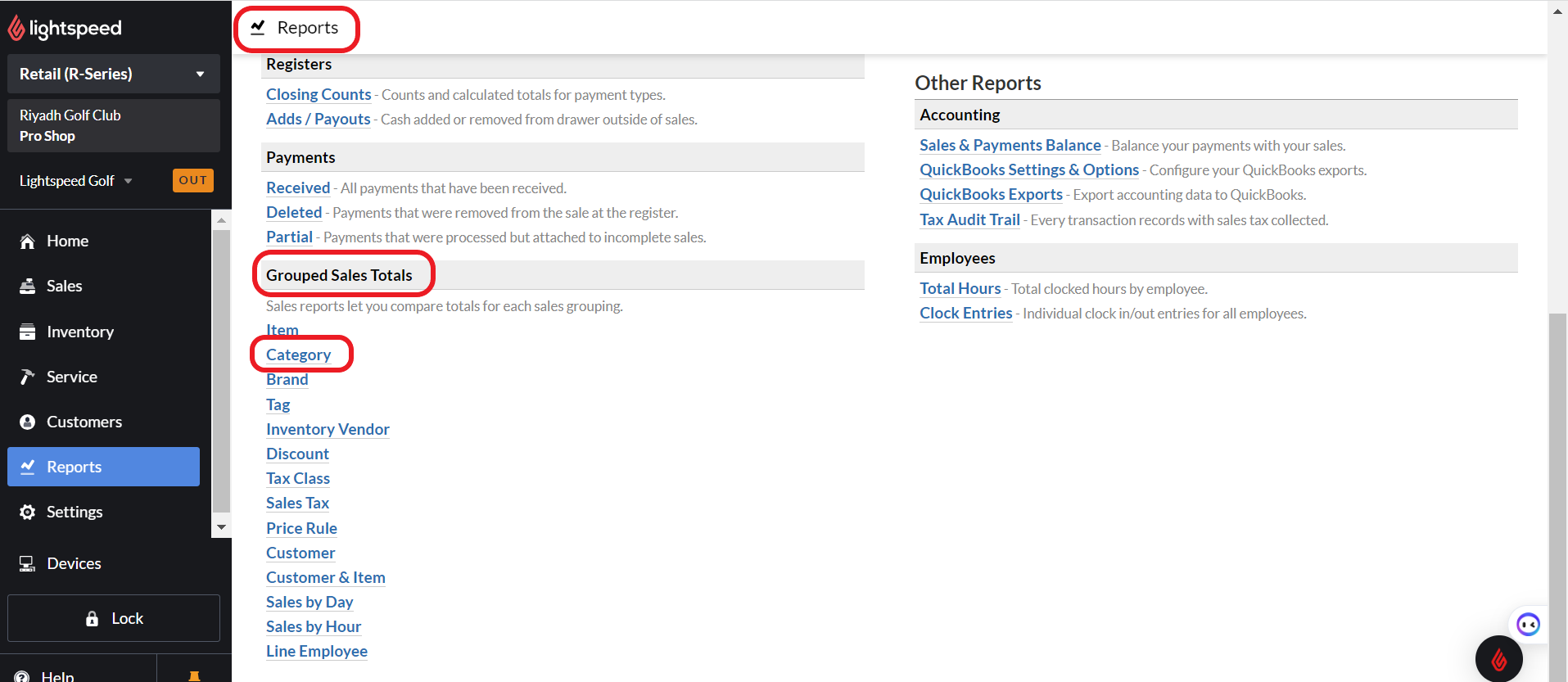Open the Sales by Hour report
1568x682 pixels.
pos(314,626)
